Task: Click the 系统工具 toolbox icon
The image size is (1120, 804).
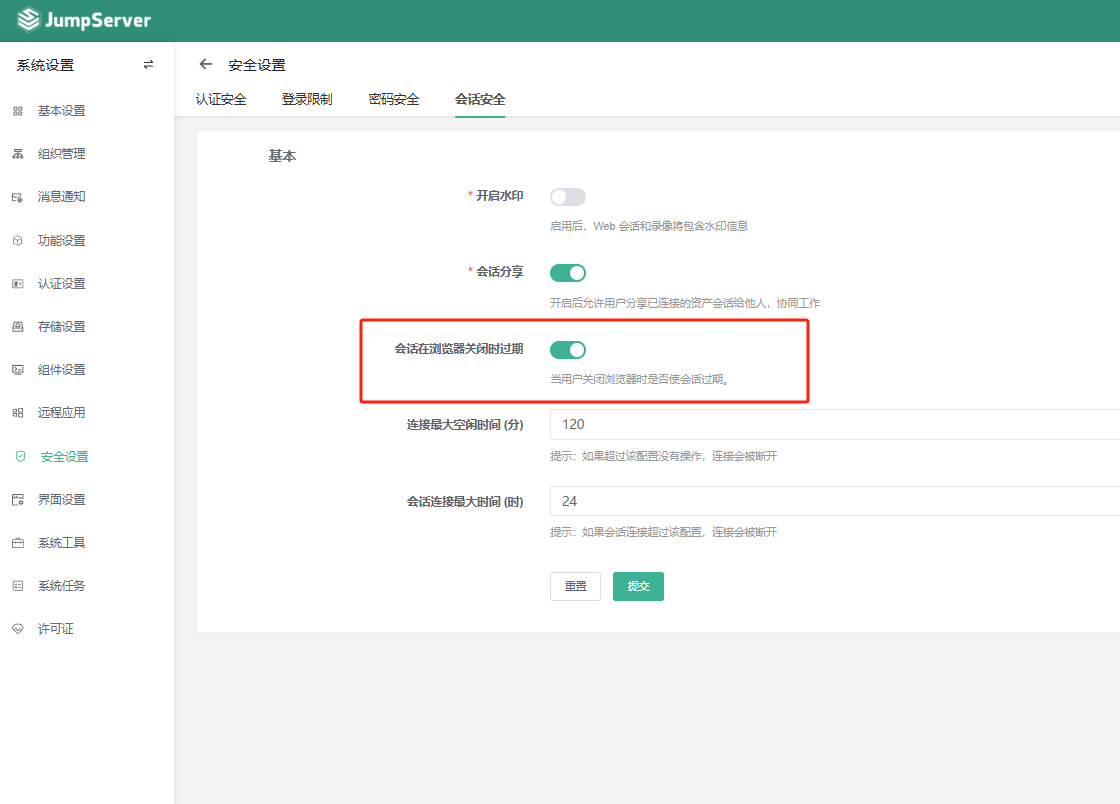Action: [x=18, y=543]
